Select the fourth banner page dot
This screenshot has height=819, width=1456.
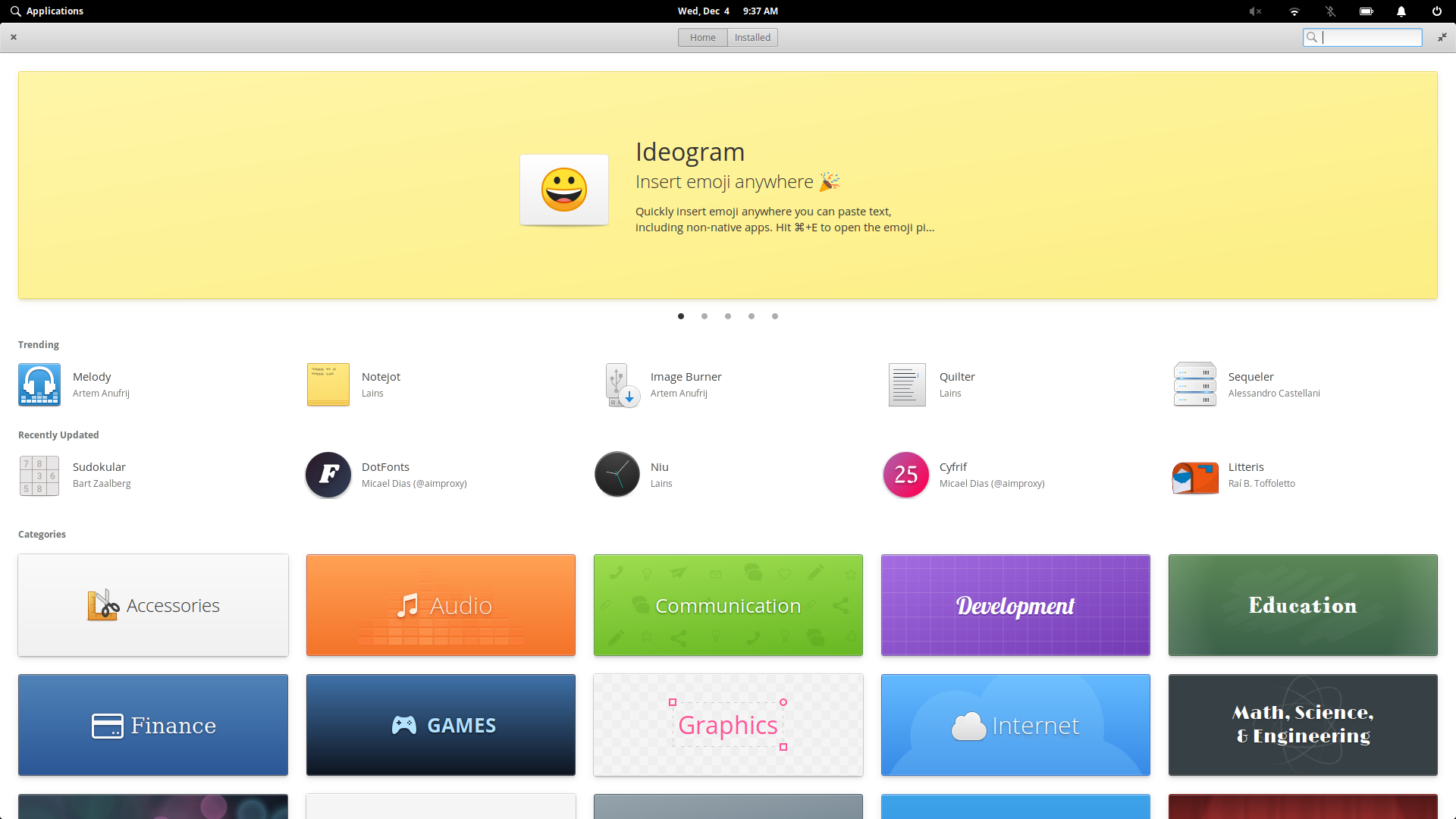click(752, 316)
